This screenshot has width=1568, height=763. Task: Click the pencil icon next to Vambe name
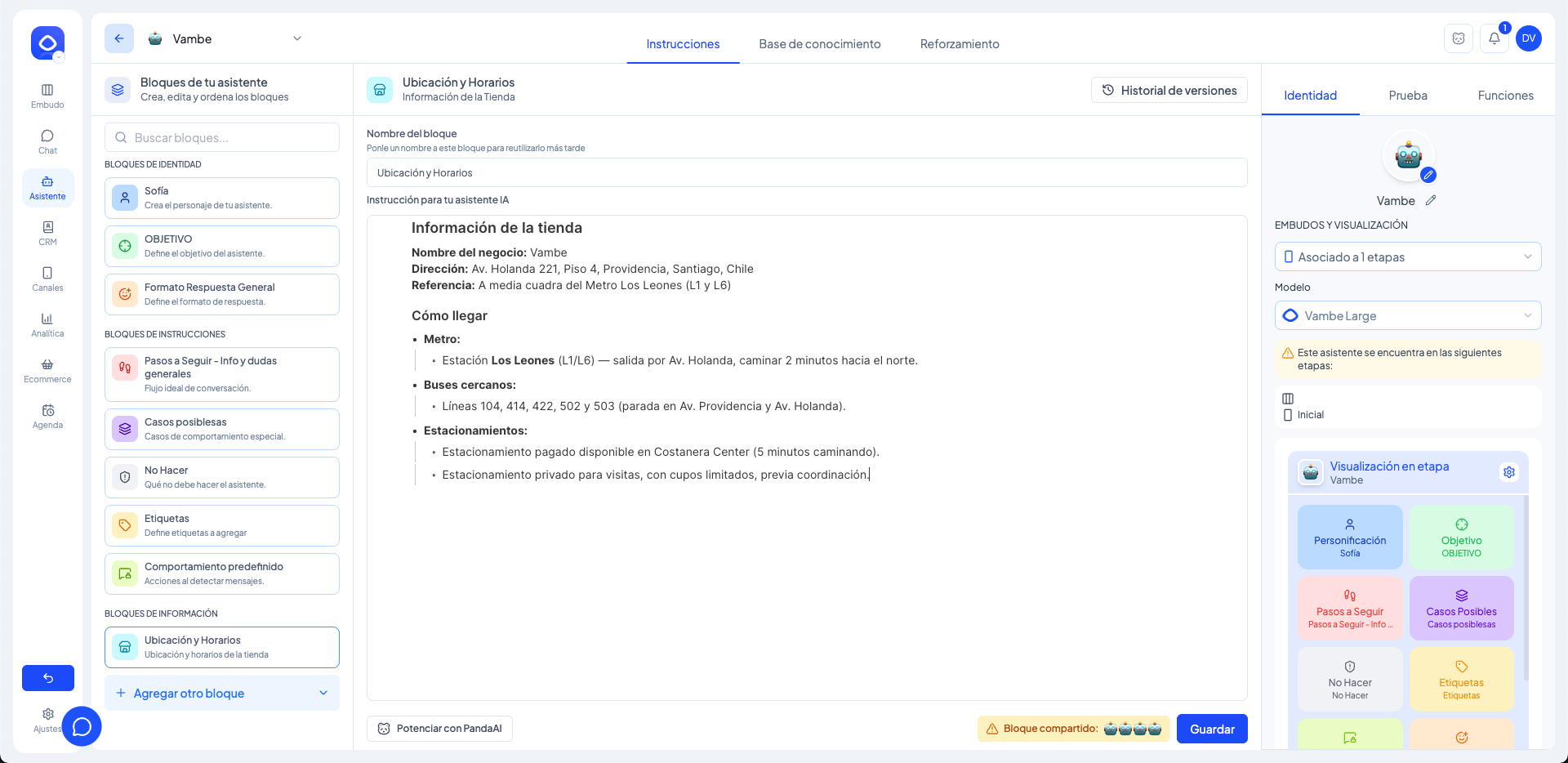(1431, 201)
